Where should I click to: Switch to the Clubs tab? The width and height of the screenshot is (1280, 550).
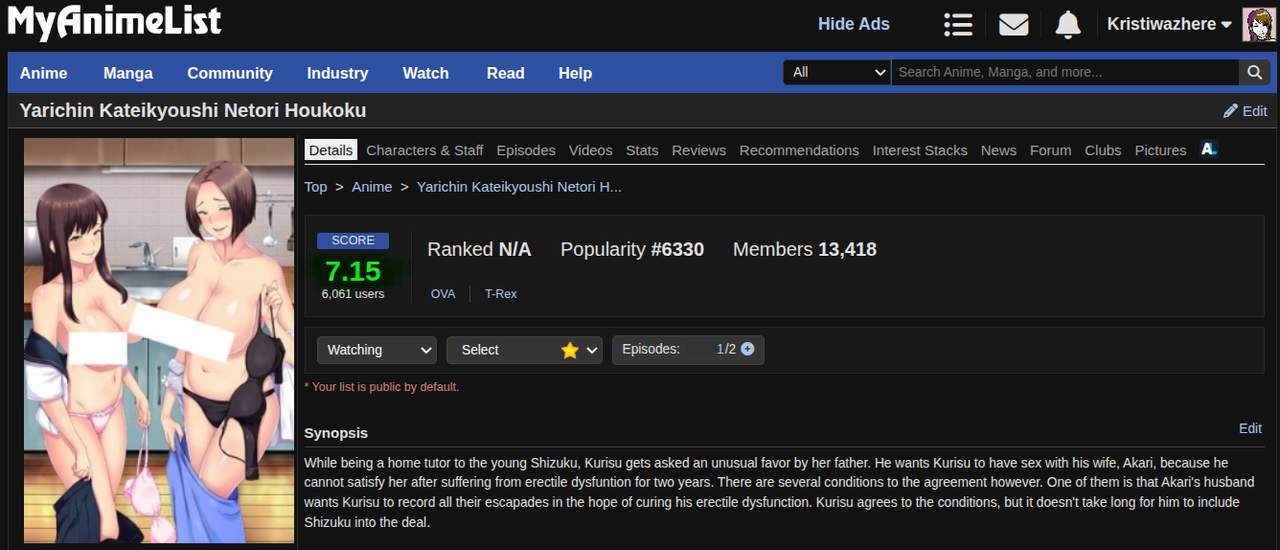tap(1103, 150)
